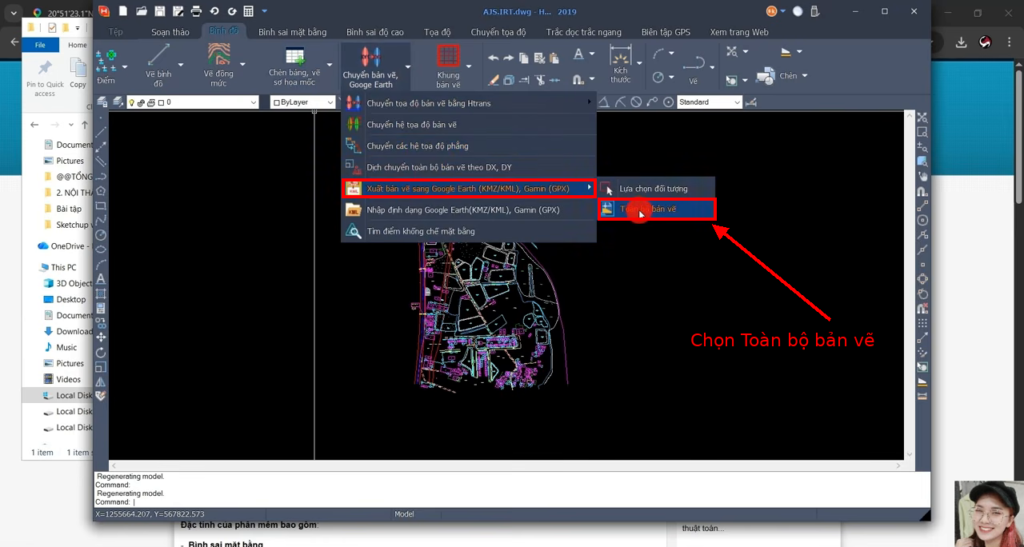Click the drawing area vertical scrollbar
The width and height of the screenshot is (1024, 547).
[x=909, y=286]
